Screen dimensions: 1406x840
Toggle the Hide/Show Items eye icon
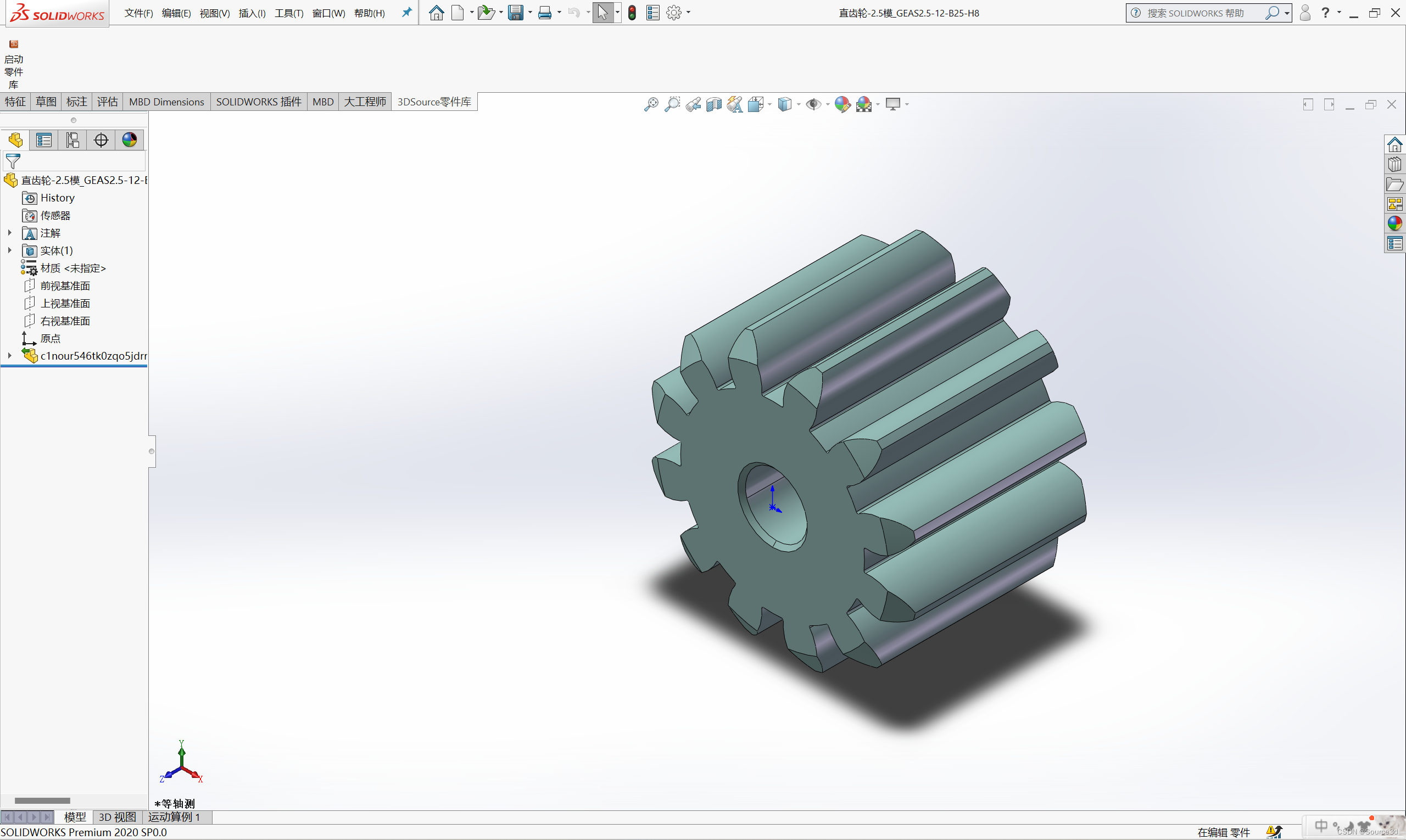point(814,104)
